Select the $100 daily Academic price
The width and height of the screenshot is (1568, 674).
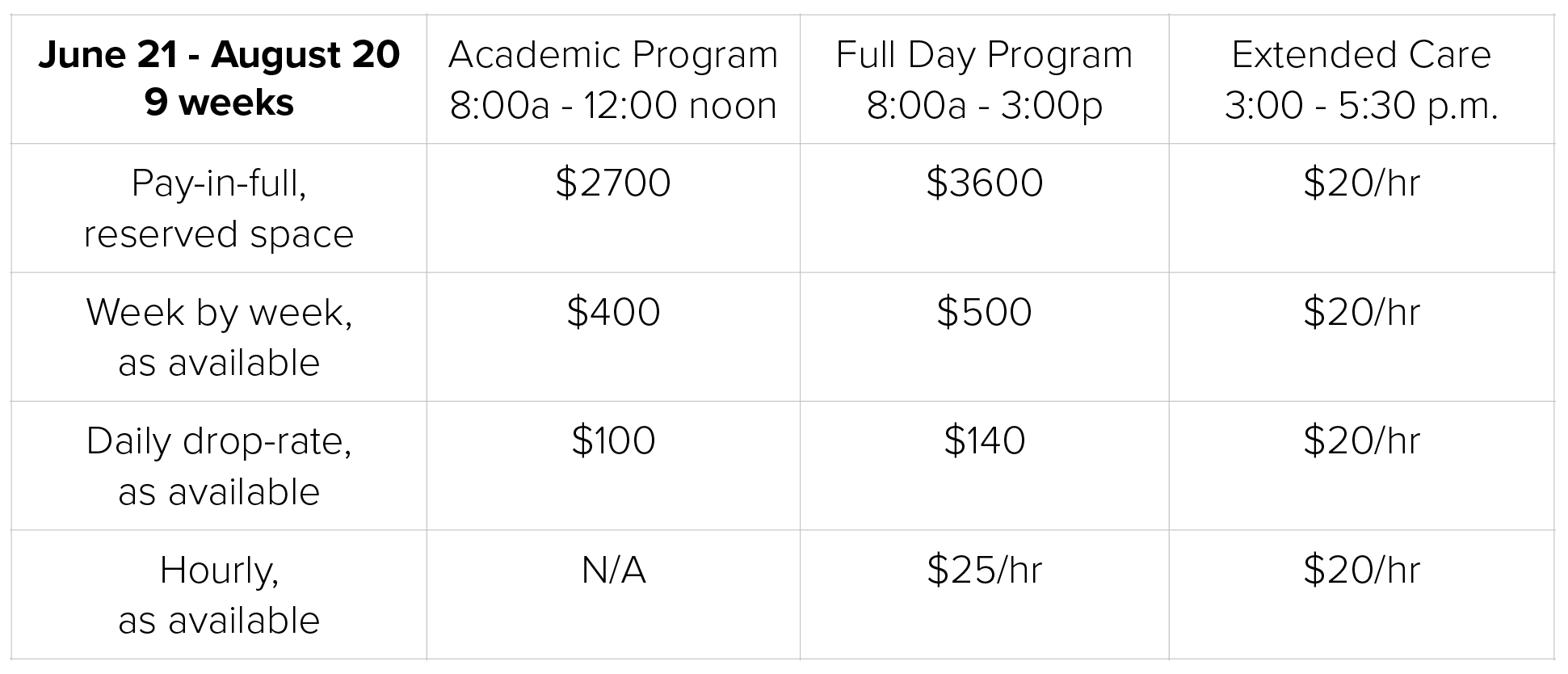[x=613, y=440]
